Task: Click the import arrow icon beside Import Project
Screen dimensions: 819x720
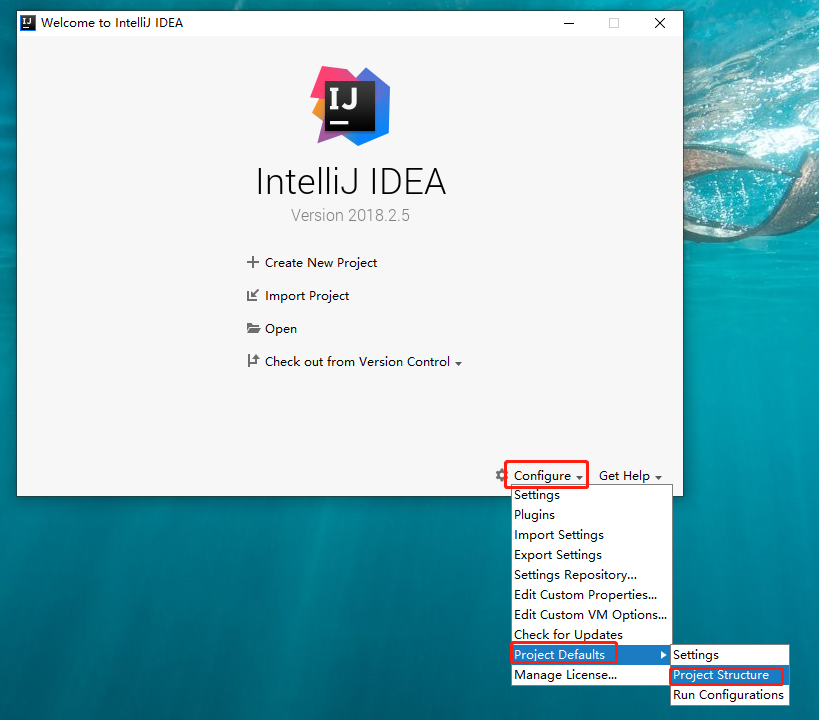Action: click(253, 295)
